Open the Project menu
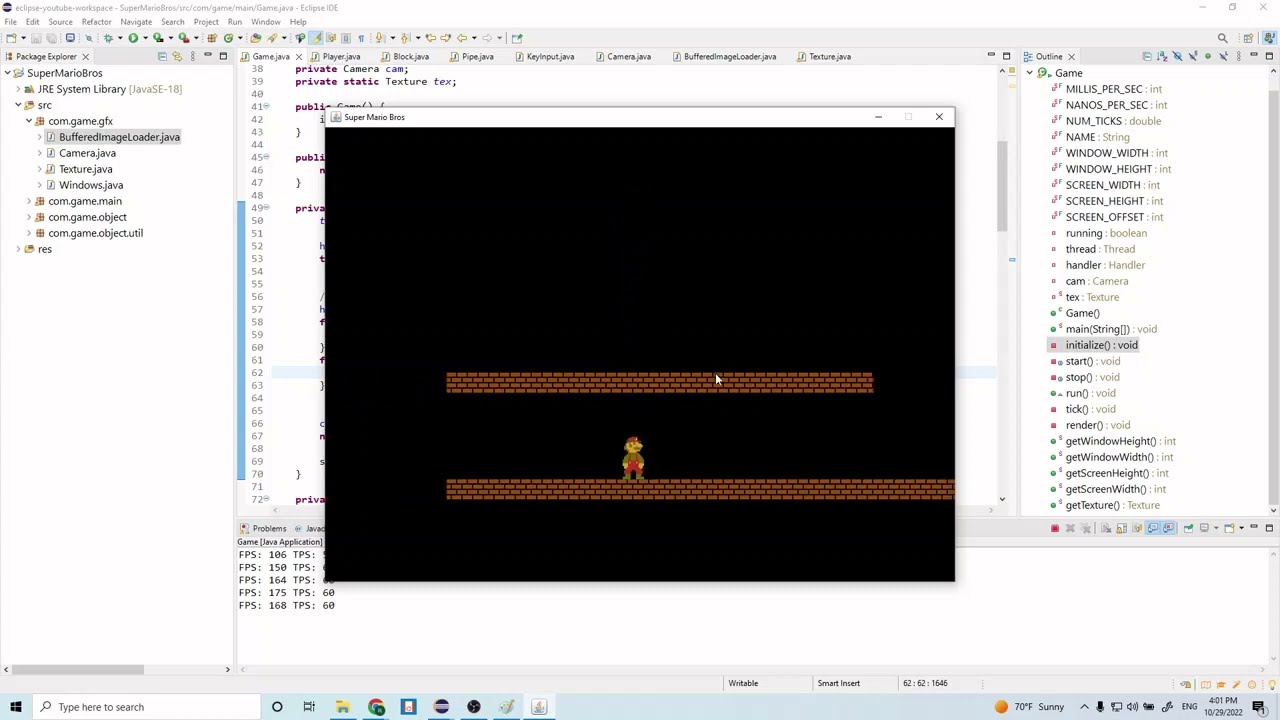This screenshot has width=1280, height=720. pyautogui.click(x=206, y=22)
